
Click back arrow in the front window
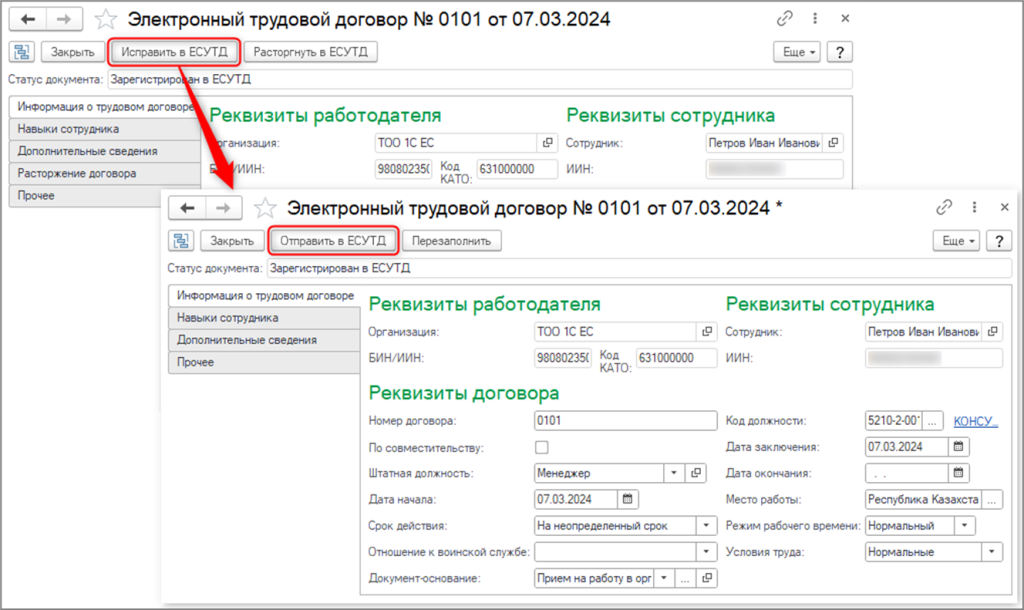[x=187, y=207]
